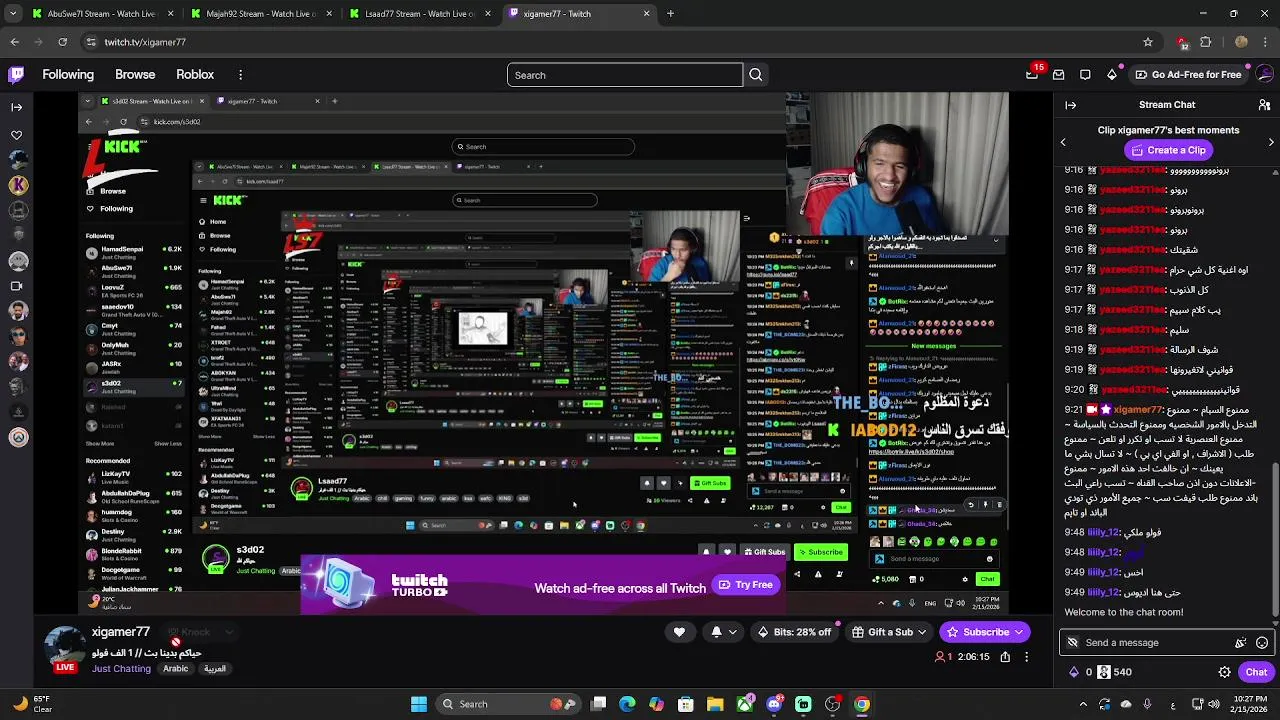Open the emote picker smiley in chat
The width and height of the screenshot is (1280, 720).
click(1262, 643)
